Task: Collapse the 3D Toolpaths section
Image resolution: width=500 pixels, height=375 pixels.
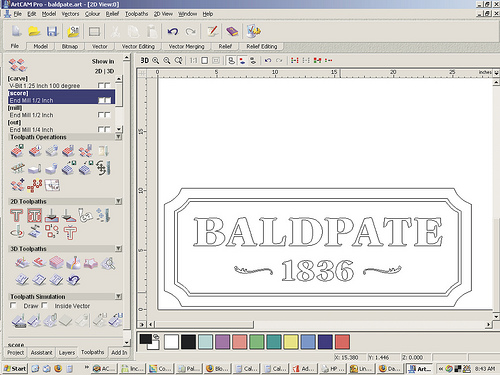Action: pos(118,249)
